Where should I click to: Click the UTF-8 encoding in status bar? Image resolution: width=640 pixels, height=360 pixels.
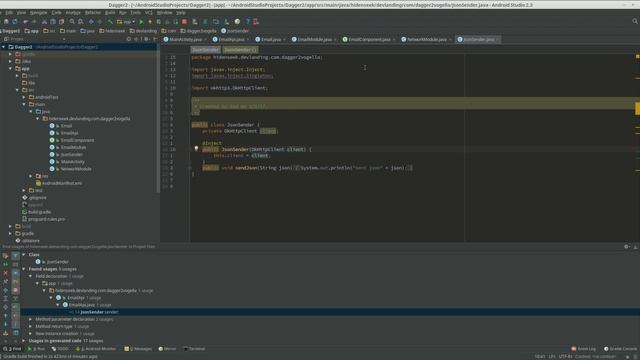coord(565,356)
